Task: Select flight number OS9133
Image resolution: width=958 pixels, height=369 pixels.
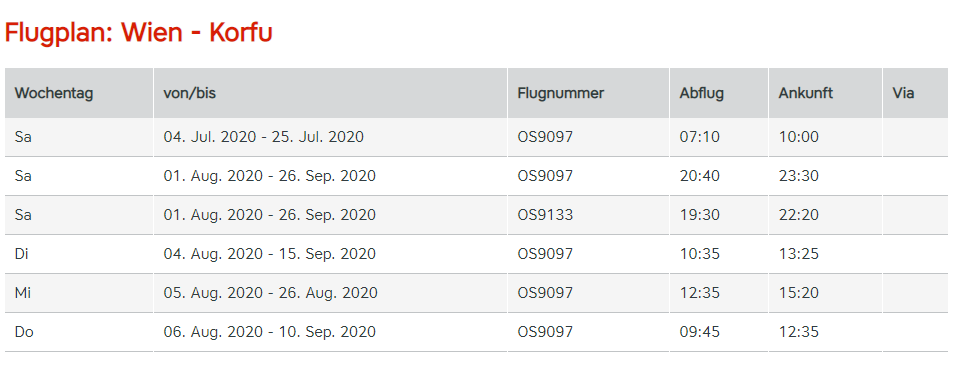Action: click(546, 215)
